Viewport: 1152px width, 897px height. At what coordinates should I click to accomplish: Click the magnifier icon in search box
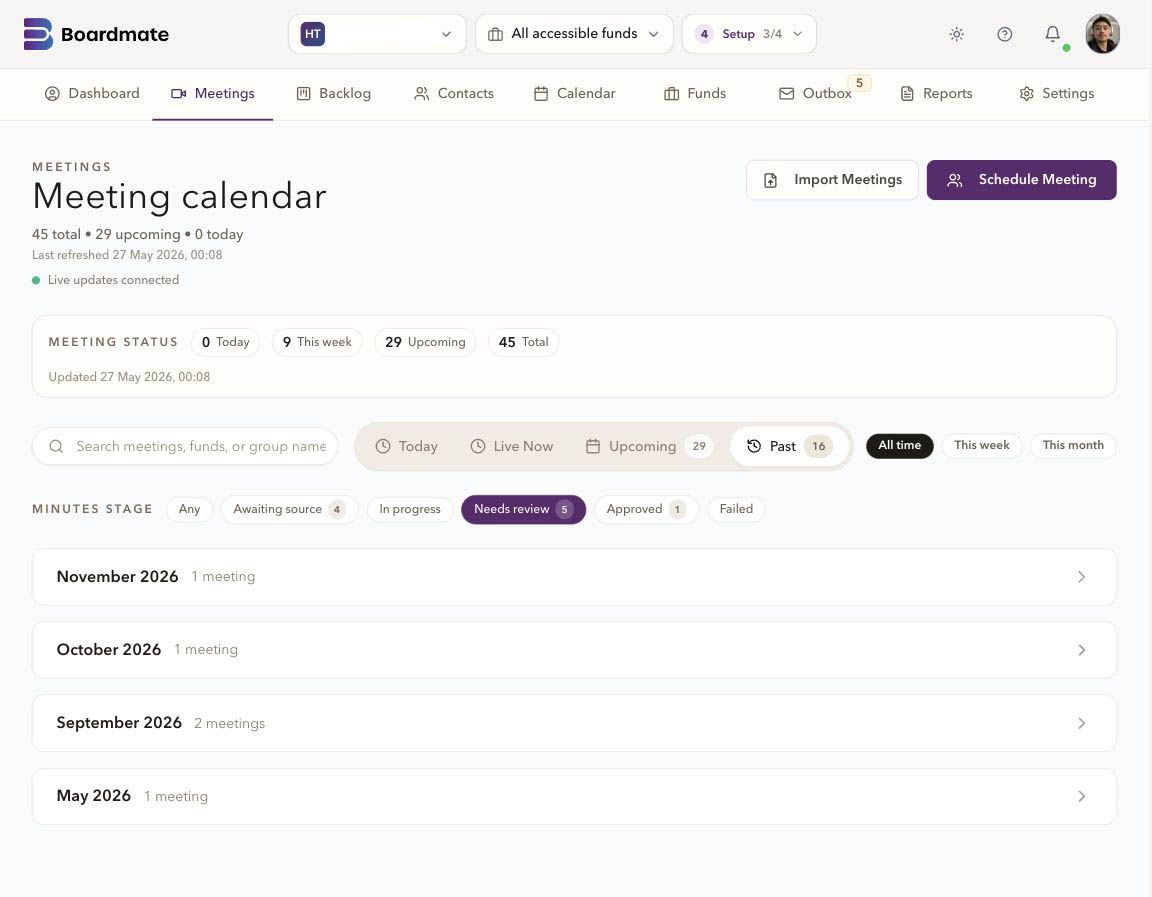[x=56, y=446]
